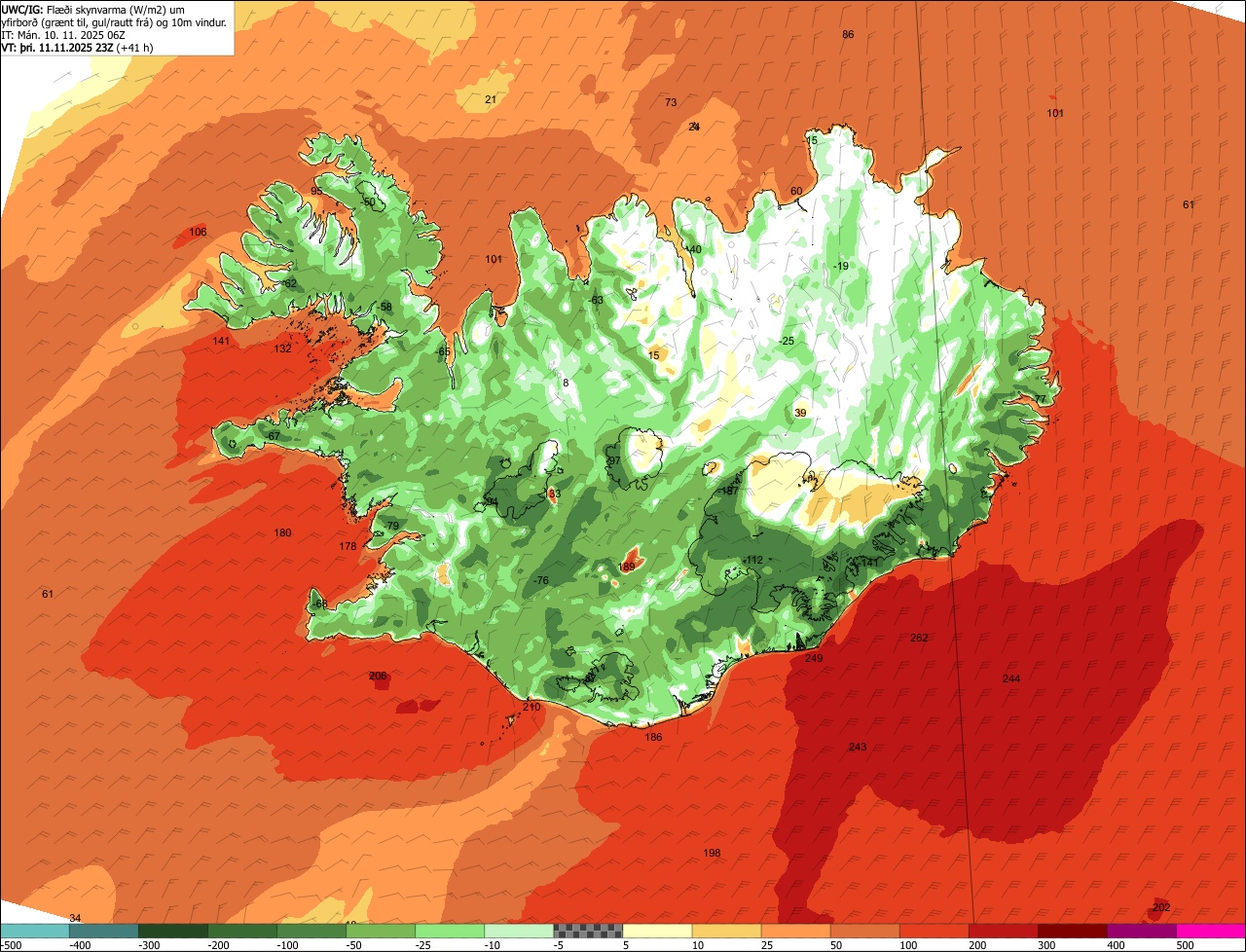Click the -63 value in northern Iceland
The image size is (1246, 952).
coord(596,300)
